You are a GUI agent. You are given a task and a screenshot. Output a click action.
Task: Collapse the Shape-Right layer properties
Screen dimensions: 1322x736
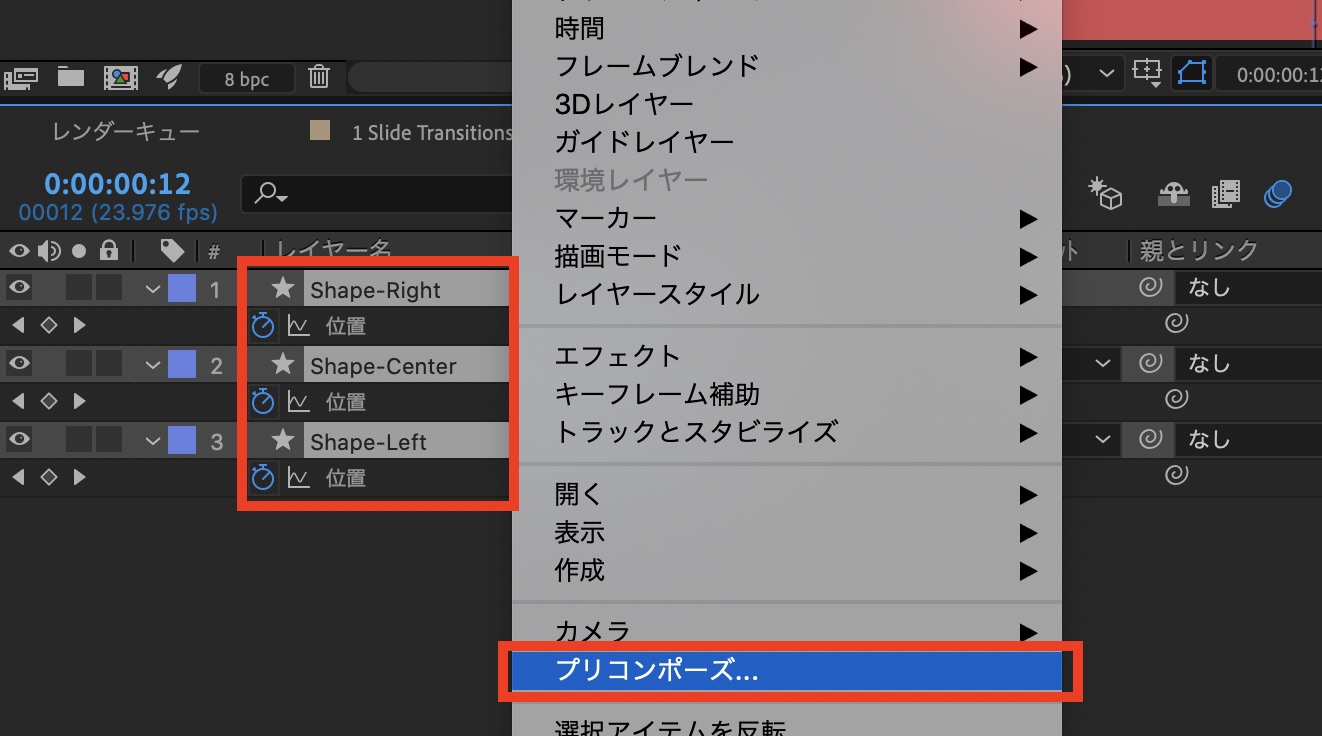click(152, 289)
